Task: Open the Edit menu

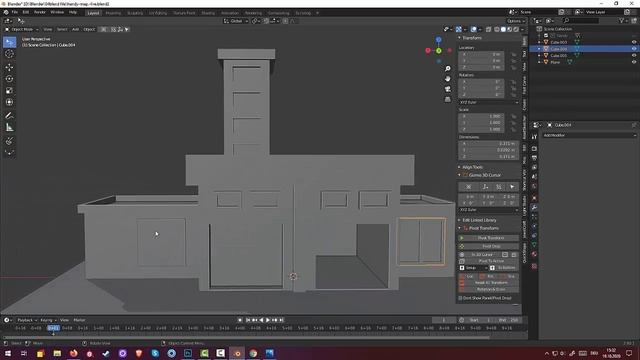Action: point(26,12)
